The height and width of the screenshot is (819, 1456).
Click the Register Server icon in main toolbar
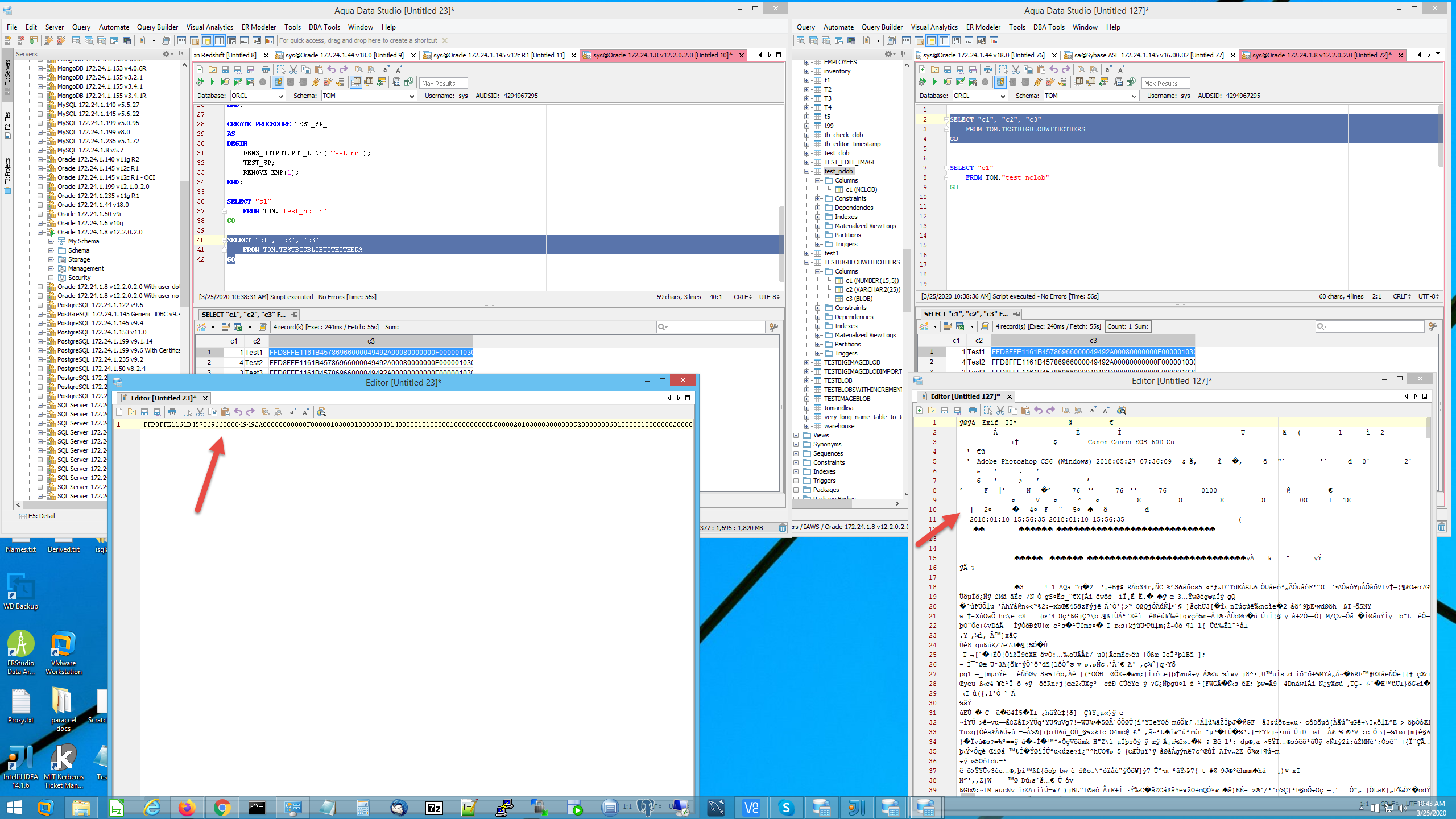point(9,40)
